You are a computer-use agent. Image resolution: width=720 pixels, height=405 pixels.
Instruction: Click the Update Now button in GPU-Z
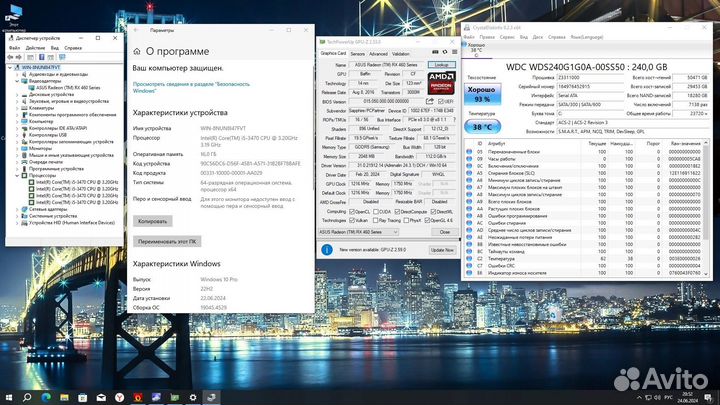[x=442, y=250]
